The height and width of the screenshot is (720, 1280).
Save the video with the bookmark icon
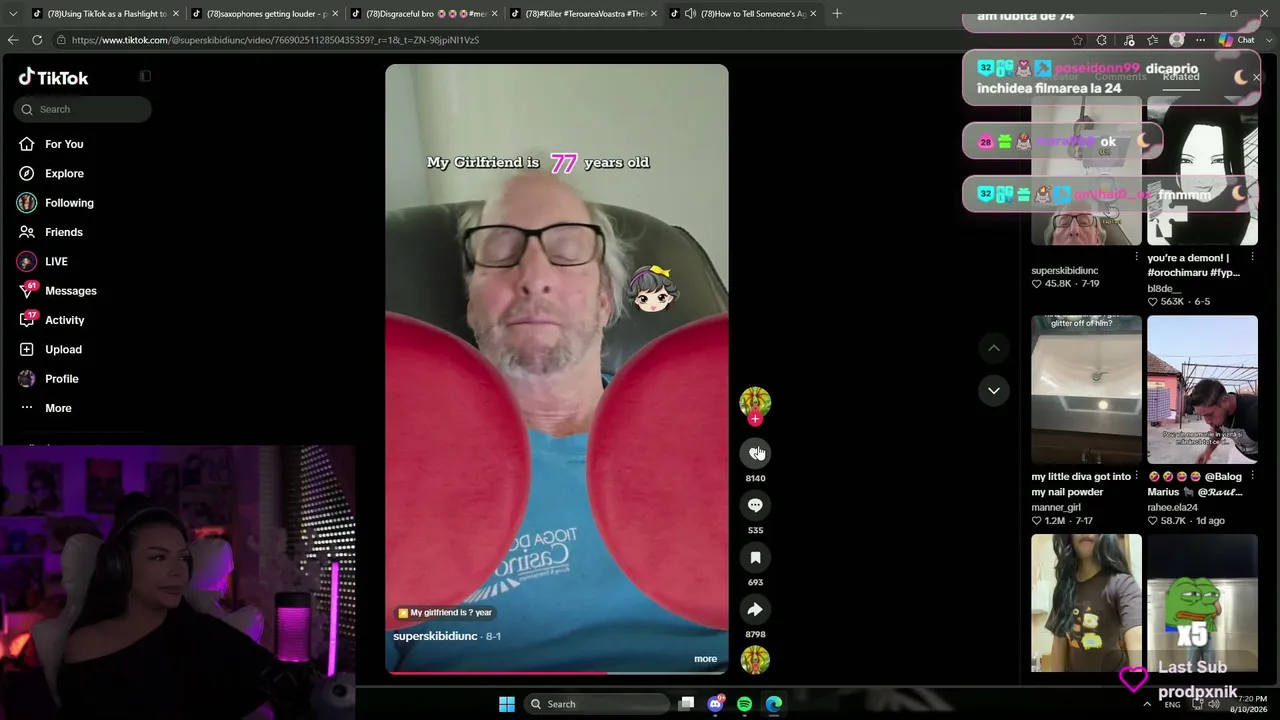coord(755,557)
